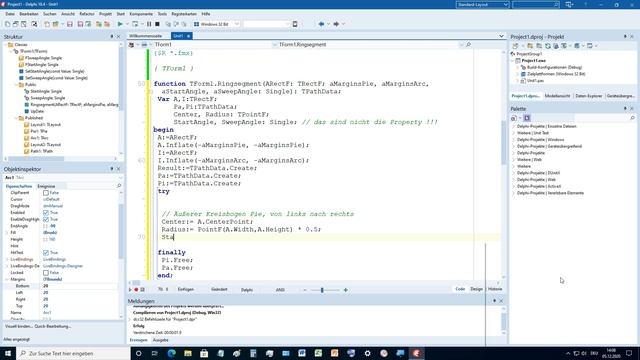Toggle the Enabled checkbox
The height and width of the screenshot is (360, 640).
tap(46, 213)
